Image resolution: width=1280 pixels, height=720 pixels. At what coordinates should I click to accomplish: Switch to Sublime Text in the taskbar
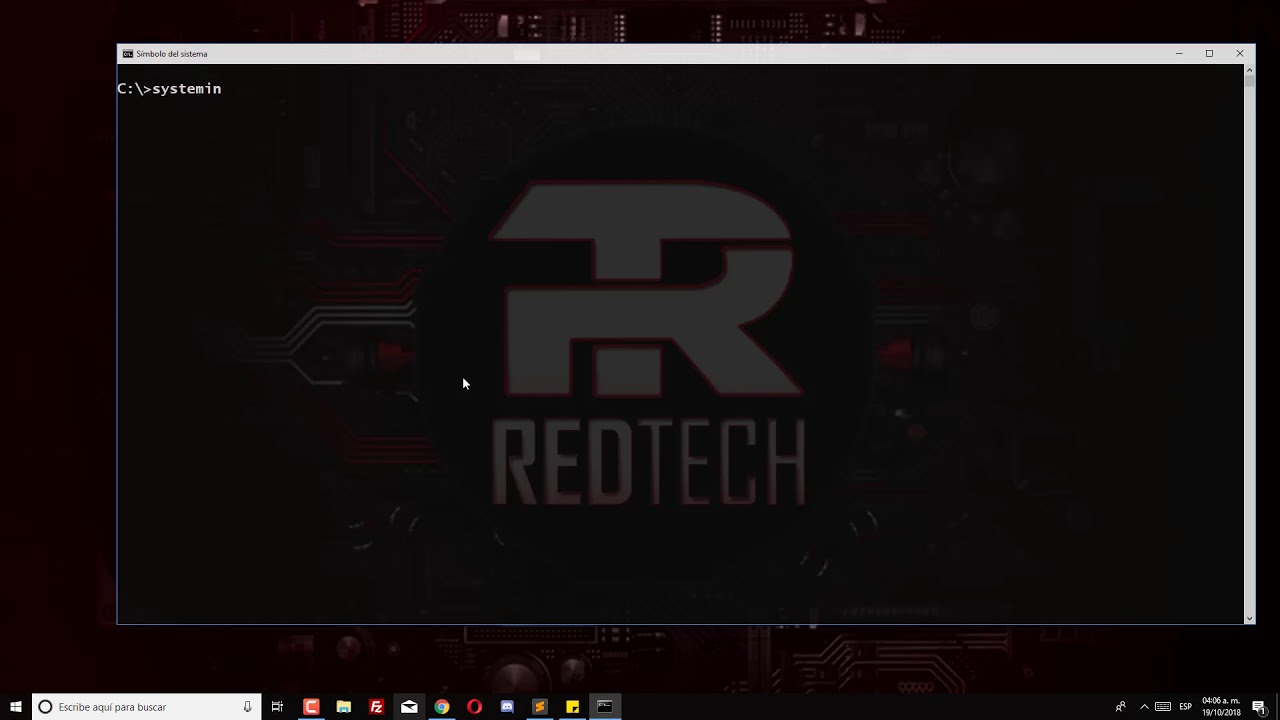(x=540, y=707)
